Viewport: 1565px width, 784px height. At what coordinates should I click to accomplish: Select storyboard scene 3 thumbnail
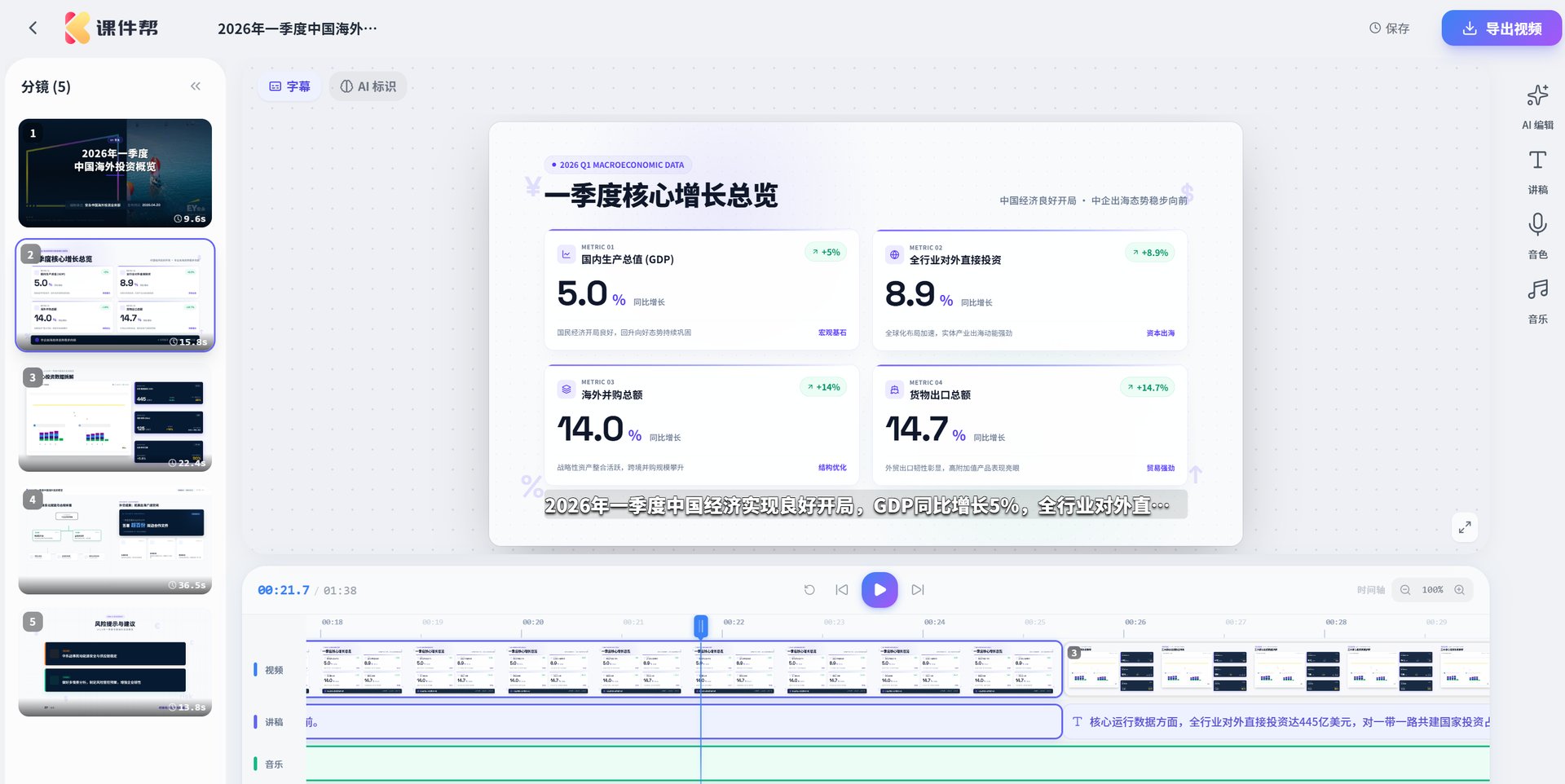pos(115,417)
